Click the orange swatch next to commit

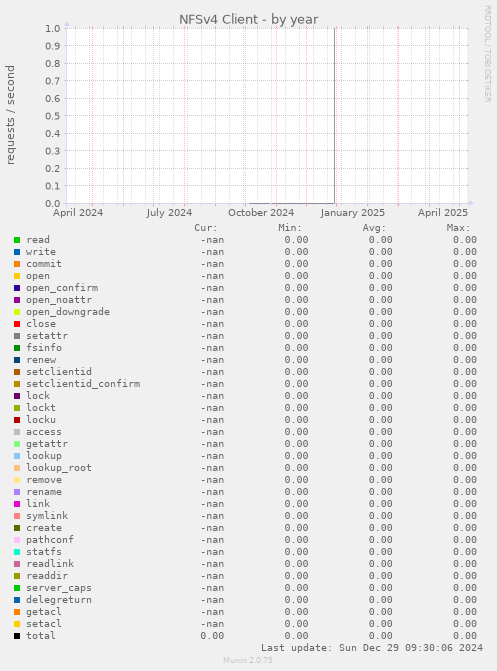17,264
